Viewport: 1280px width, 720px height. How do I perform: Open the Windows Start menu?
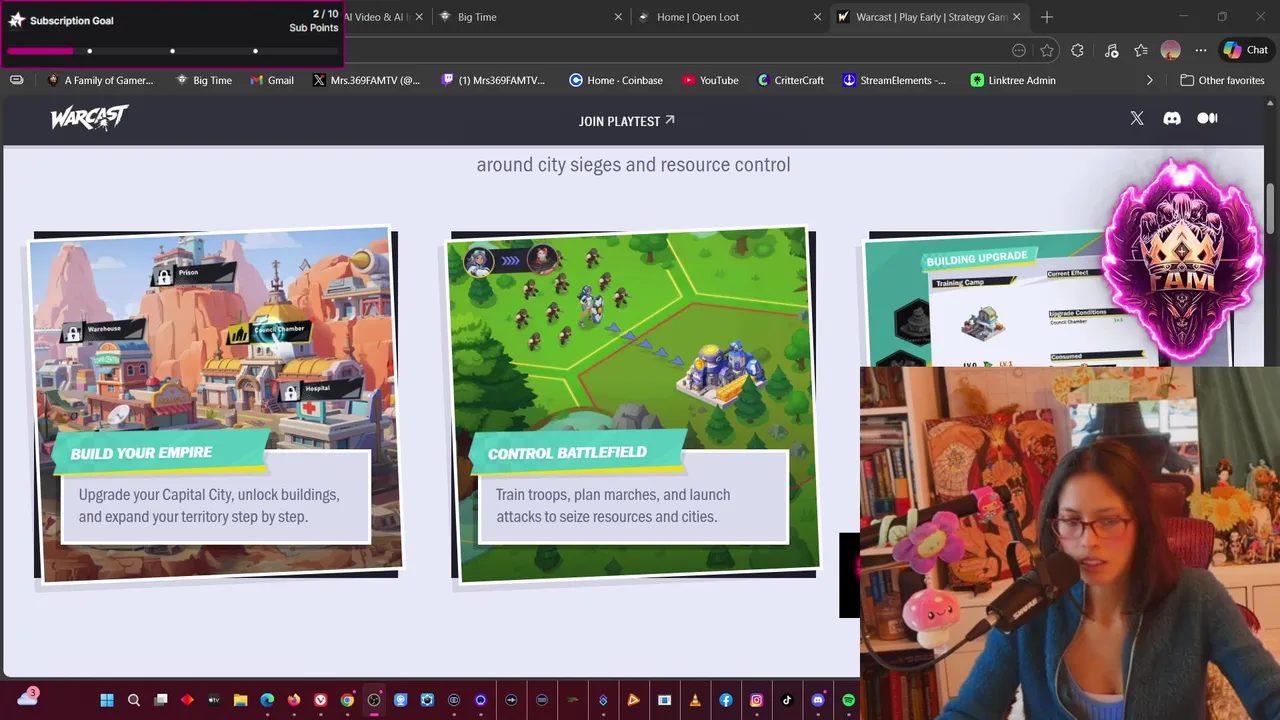[107, 700]
